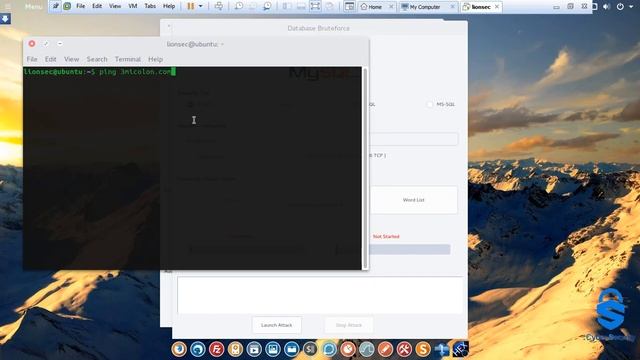The image size is (640, 360).
Task: Click the volume speaker tray icon
Action: tap(607, 7)
